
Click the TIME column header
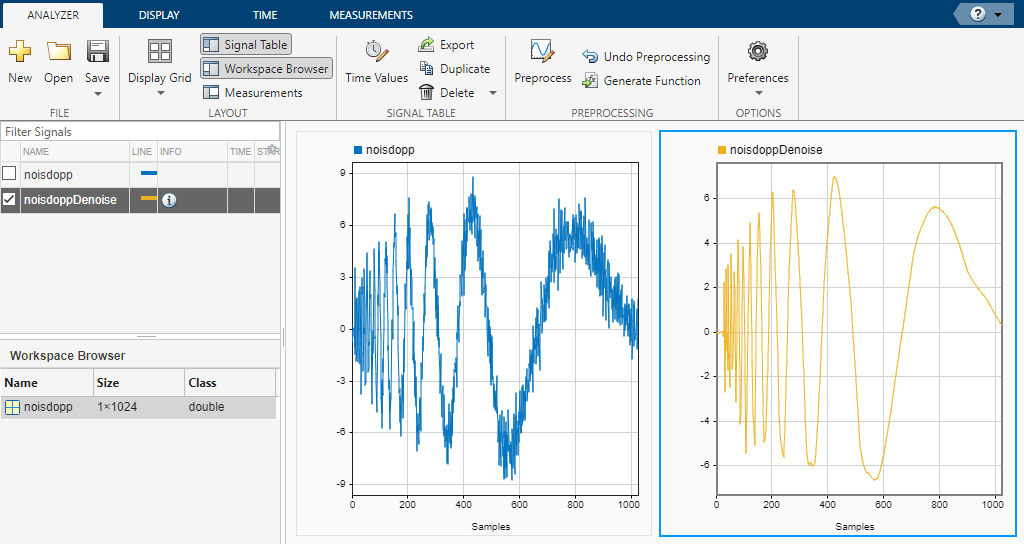[x=240, y=152]
